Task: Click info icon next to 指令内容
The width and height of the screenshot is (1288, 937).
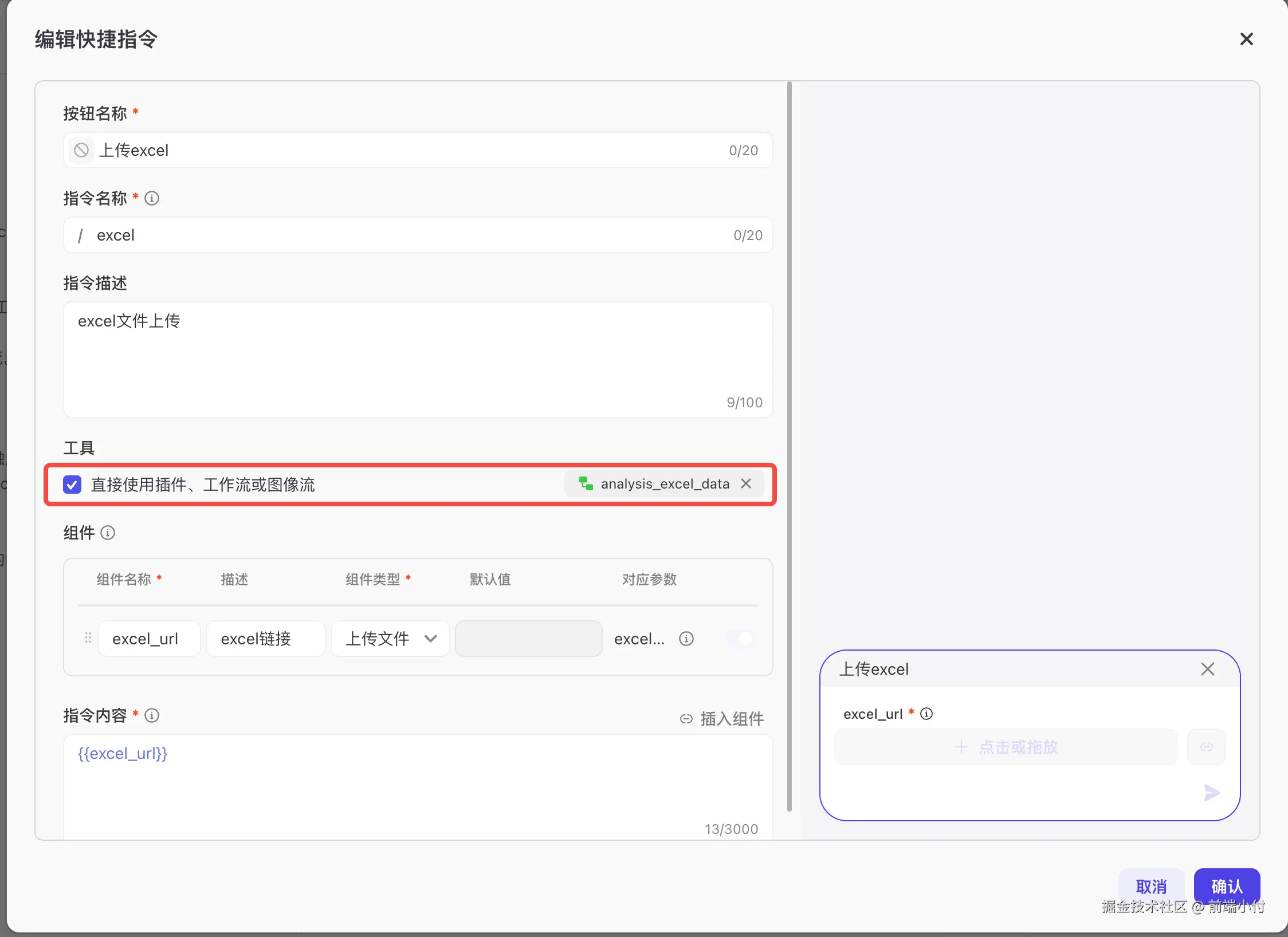Action: (152, 715)
